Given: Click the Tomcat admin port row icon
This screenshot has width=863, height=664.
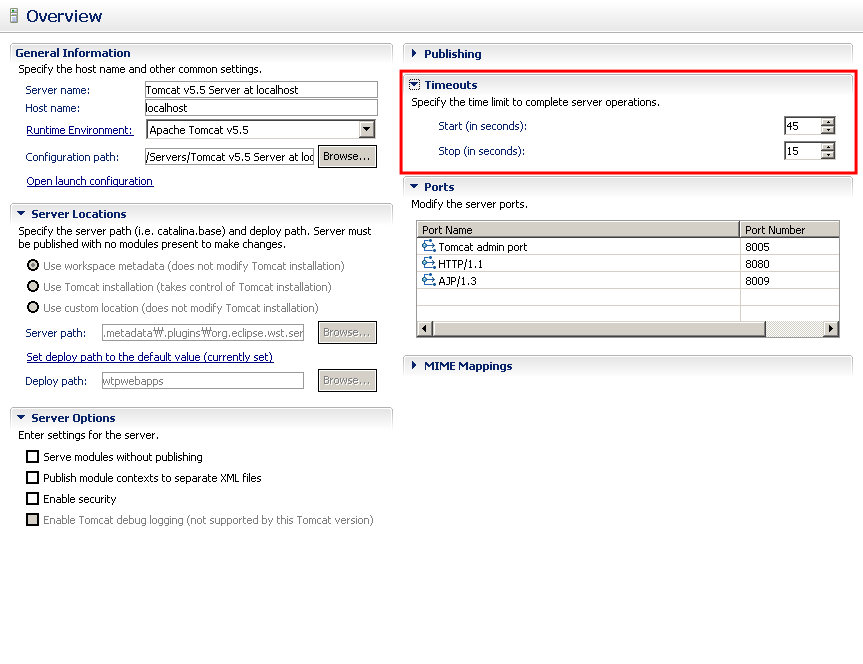Looking at the screenshot, I should 428,246.
